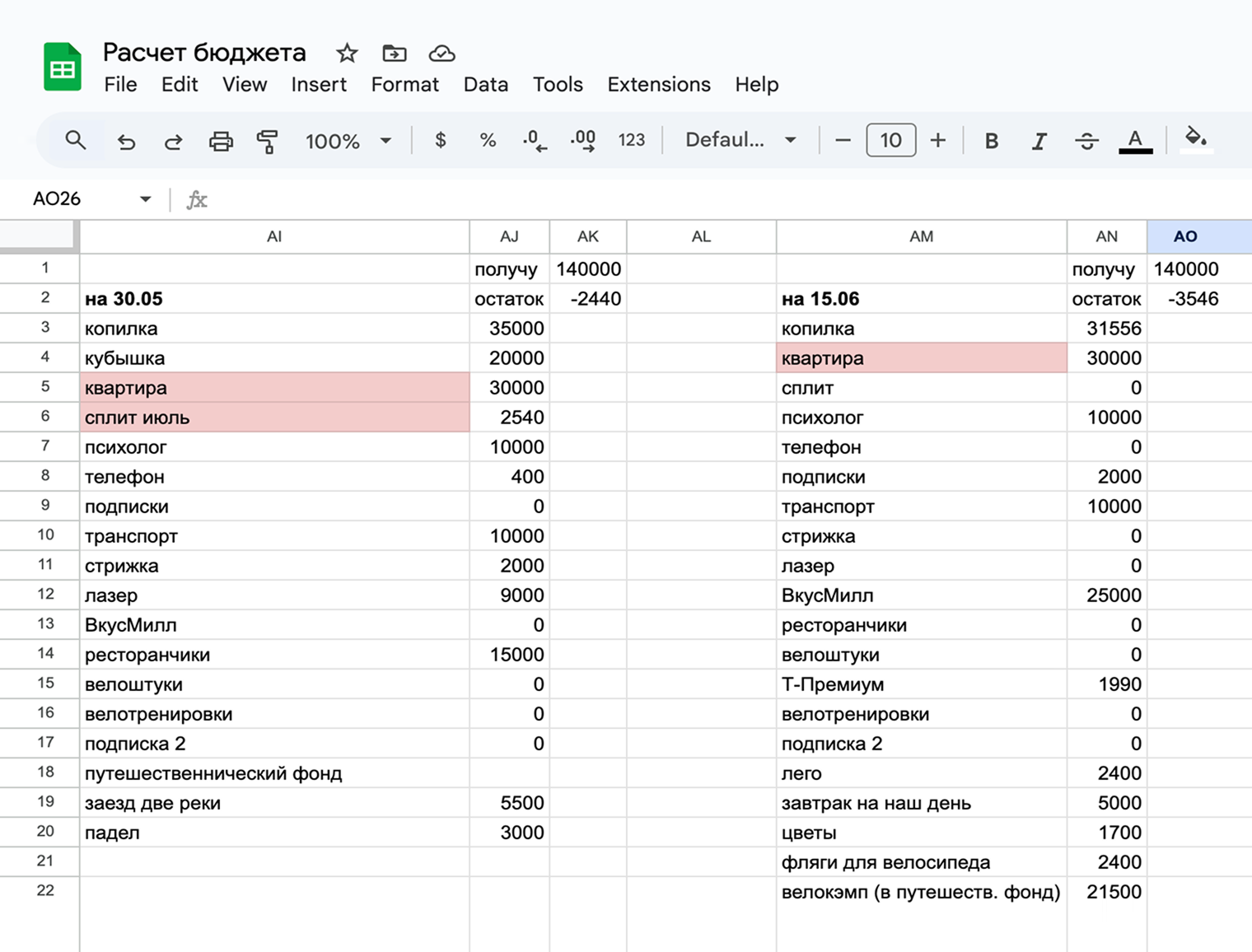Select cell на 30.05
This screenshot has width=1252, height=952.
274,299
